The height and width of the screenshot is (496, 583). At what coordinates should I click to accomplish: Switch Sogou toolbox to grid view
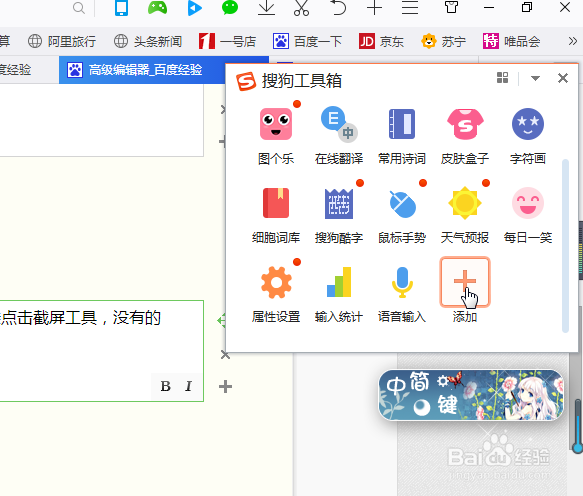click(502, 78)
